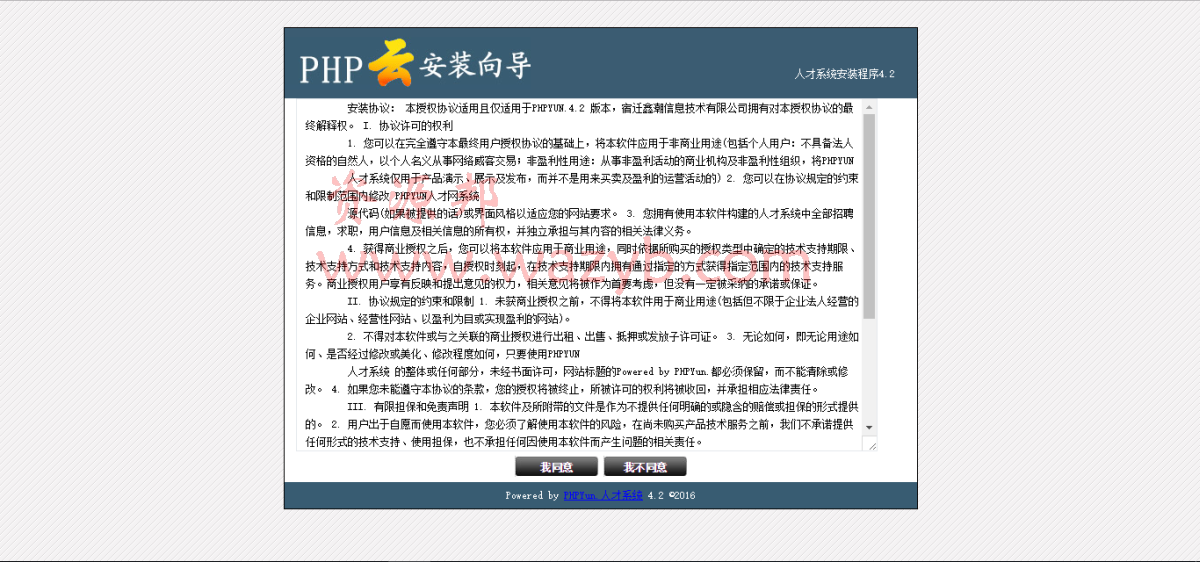The width and height of the screenshot is (1200, 562).
Task: Click the 安装向导 header title
Action: coord(476,65)
